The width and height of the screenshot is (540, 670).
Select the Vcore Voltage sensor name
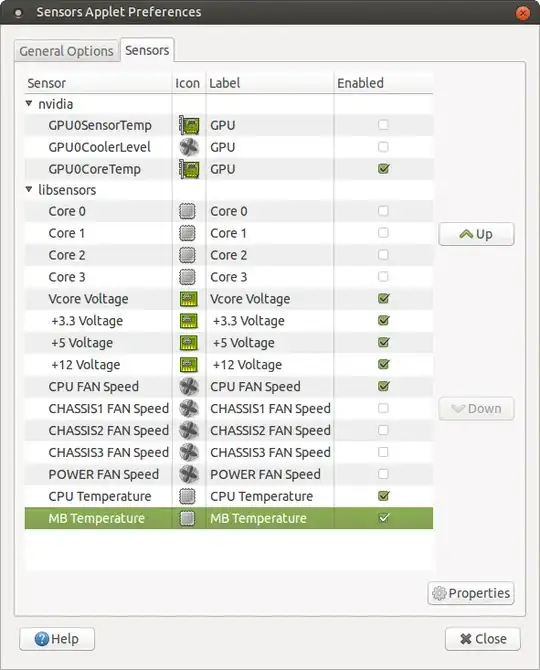pyautogui.click(x=88, y=299)
